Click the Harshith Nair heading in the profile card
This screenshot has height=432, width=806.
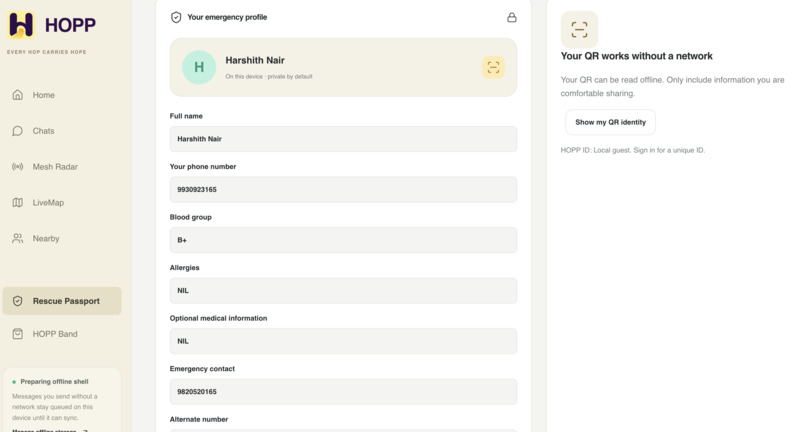tap(255, 60)
